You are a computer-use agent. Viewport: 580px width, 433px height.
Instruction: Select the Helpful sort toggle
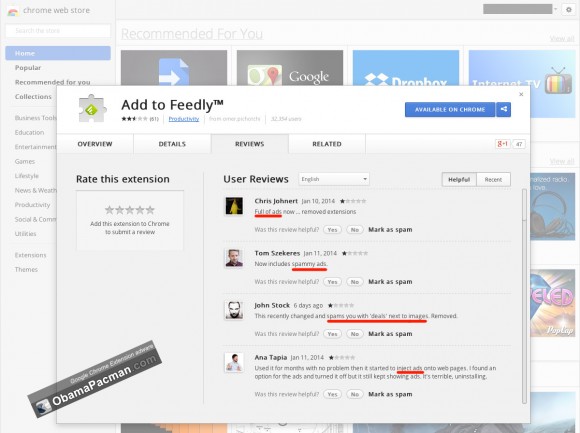459,179
